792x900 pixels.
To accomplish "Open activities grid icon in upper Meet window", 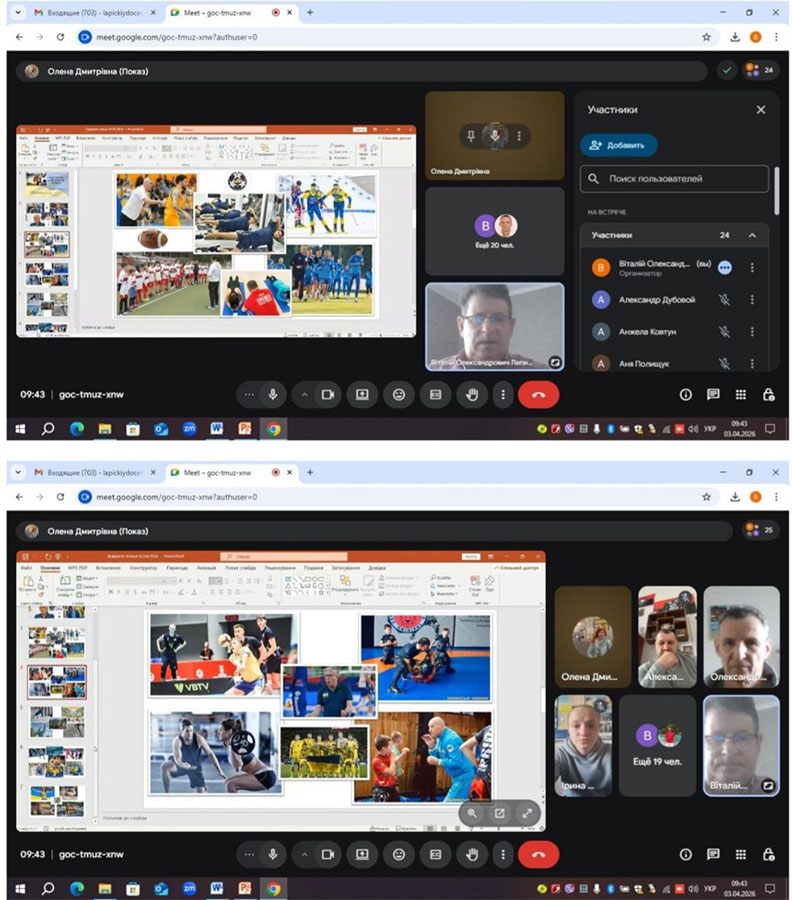I will 741,394.
